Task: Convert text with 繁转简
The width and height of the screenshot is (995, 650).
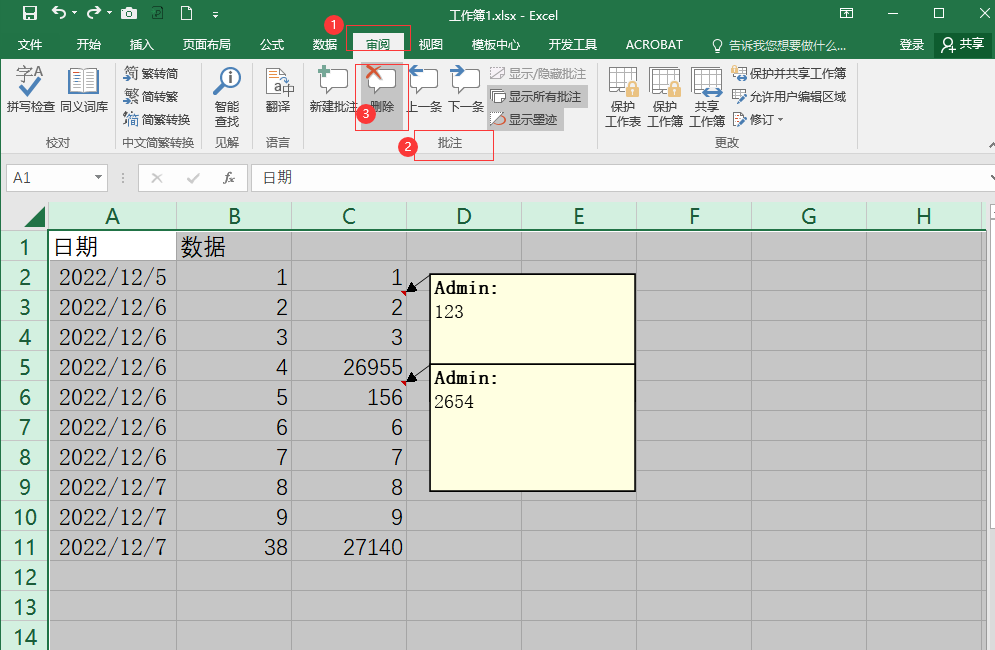Action: tap(151, 73)
